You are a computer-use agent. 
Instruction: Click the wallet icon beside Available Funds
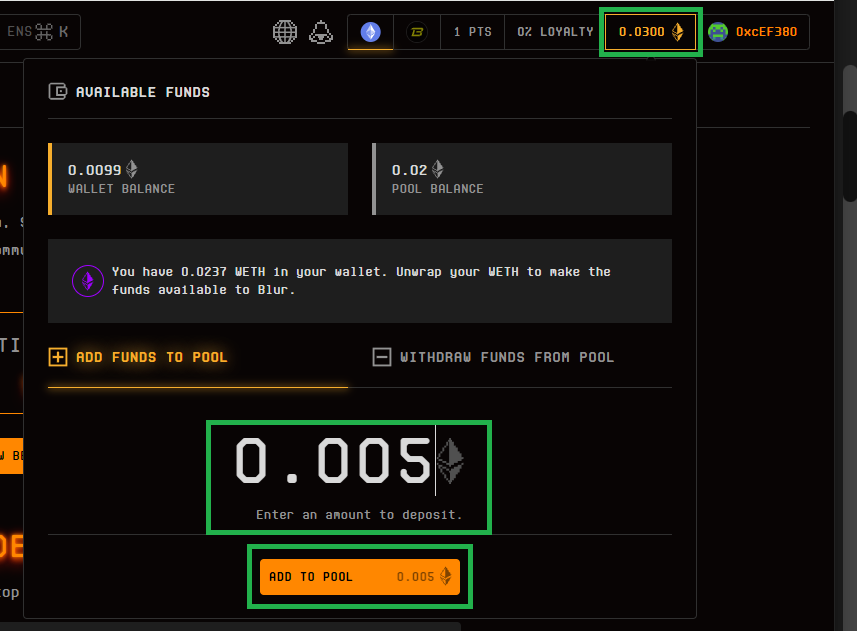tap(58, 92)
